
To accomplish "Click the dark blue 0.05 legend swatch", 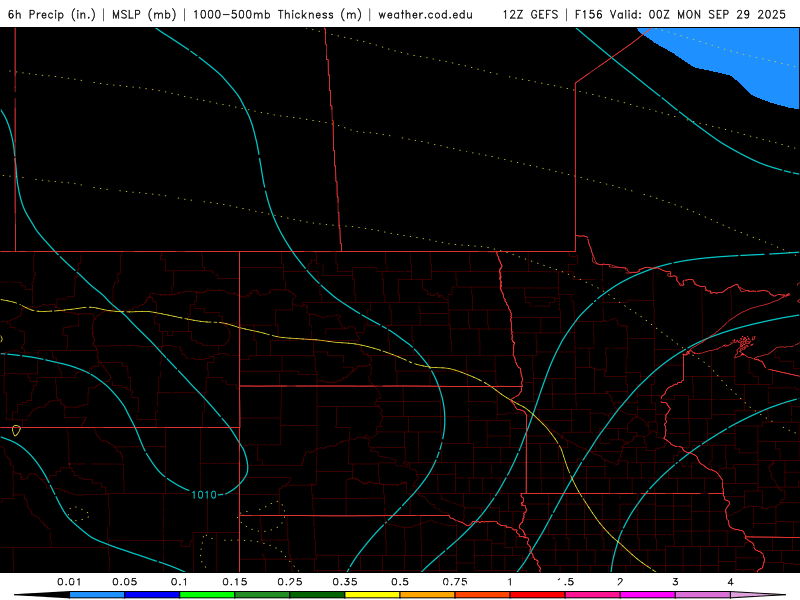I will (152, 595).
